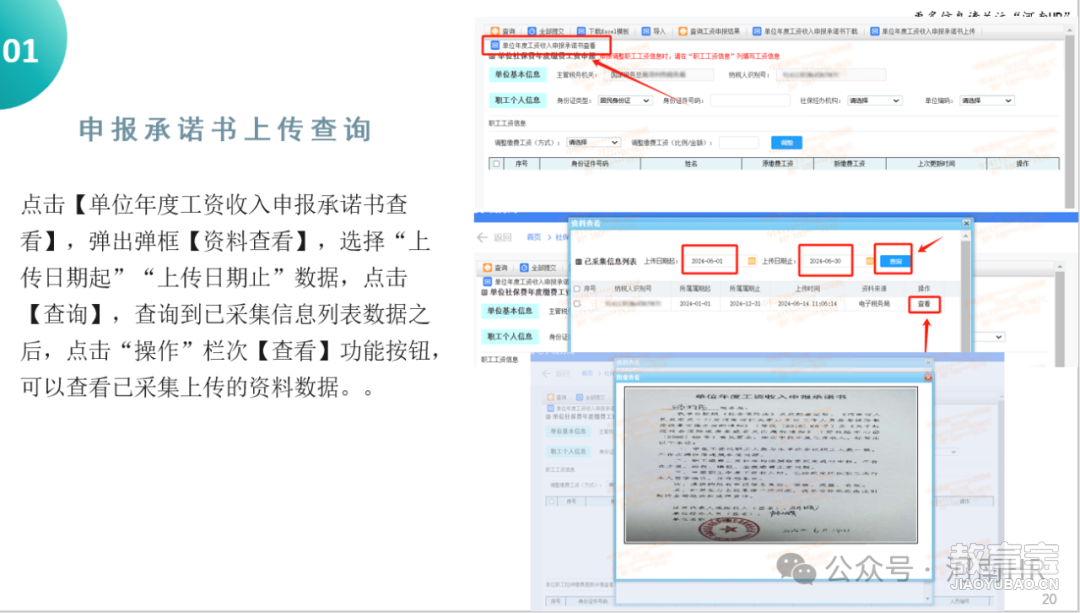Click the 查询工资申报结果 toolbar icon

coord(683,32)
